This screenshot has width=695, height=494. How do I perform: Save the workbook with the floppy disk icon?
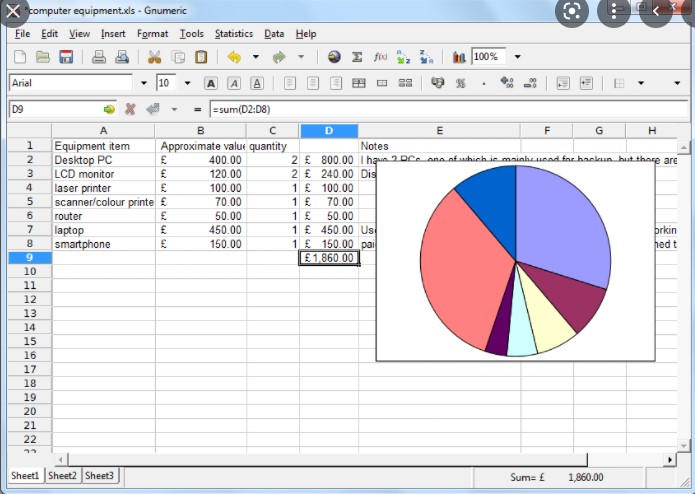(x=66, y=57)
